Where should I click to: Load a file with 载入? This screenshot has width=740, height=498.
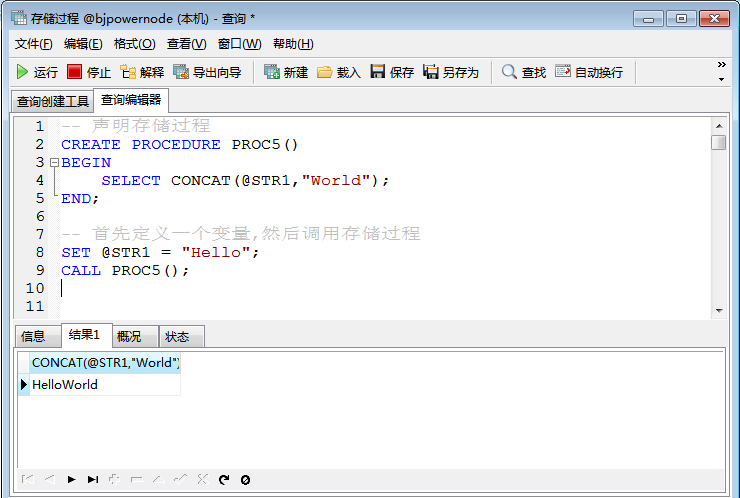[339, 72]
